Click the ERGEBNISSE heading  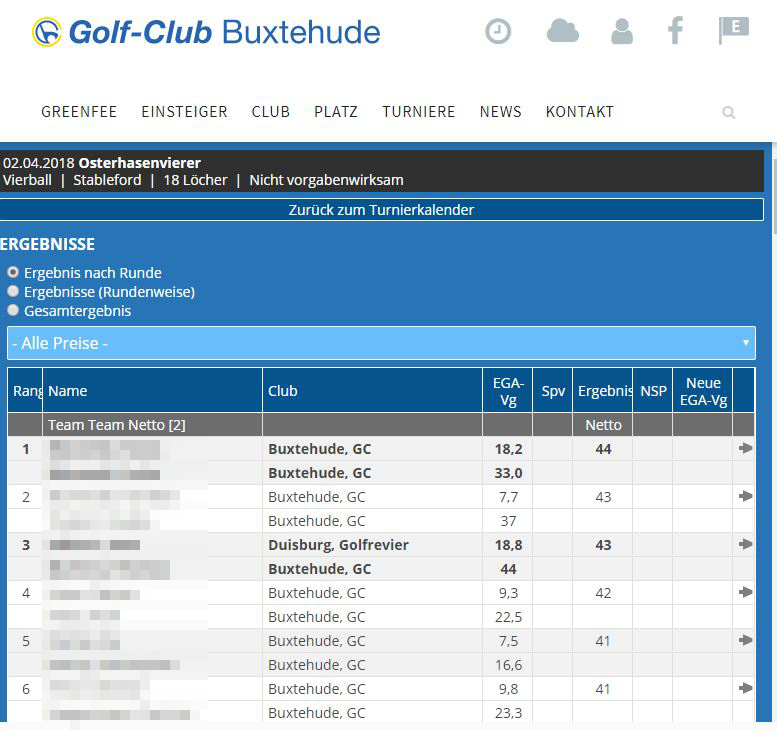click(48, 244)
